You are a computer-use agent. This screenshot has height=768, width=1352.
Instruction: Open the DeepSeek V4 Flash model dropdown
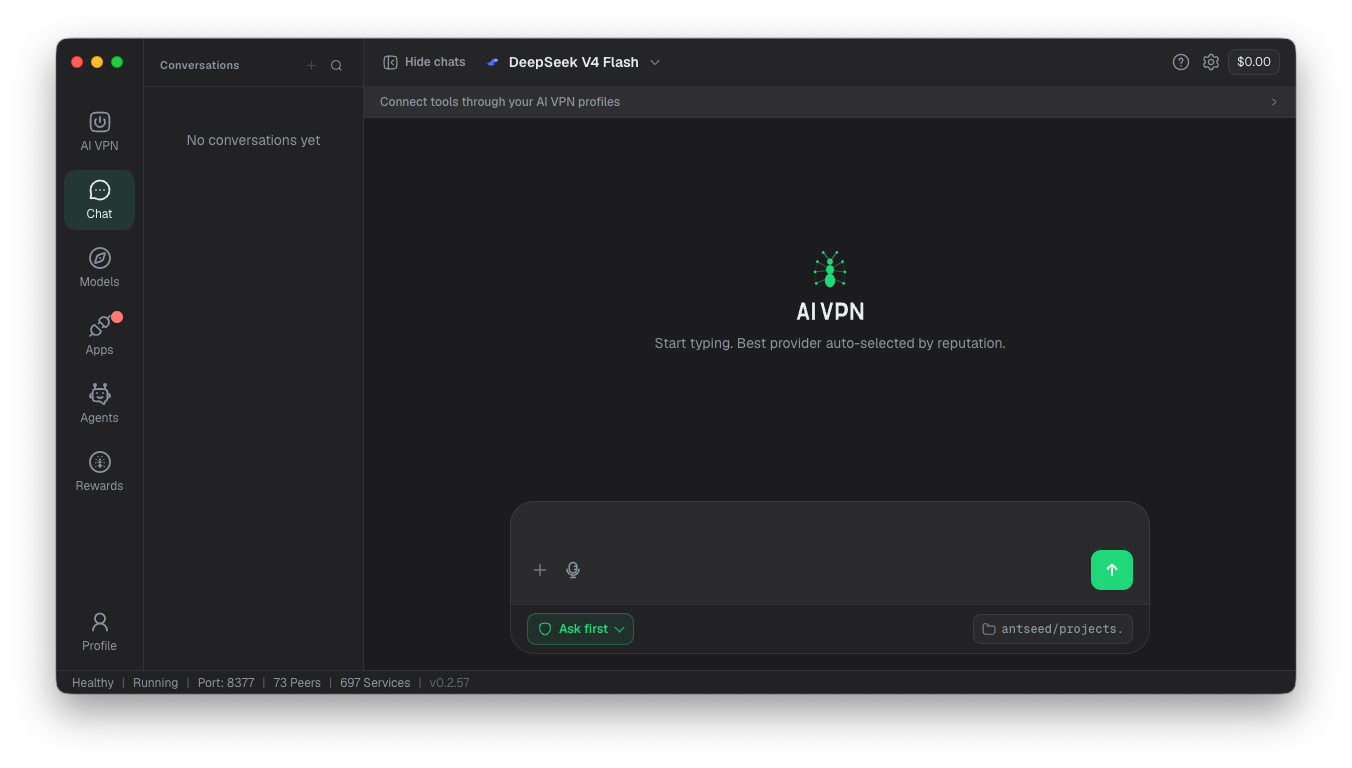click(x=573, y=62)
